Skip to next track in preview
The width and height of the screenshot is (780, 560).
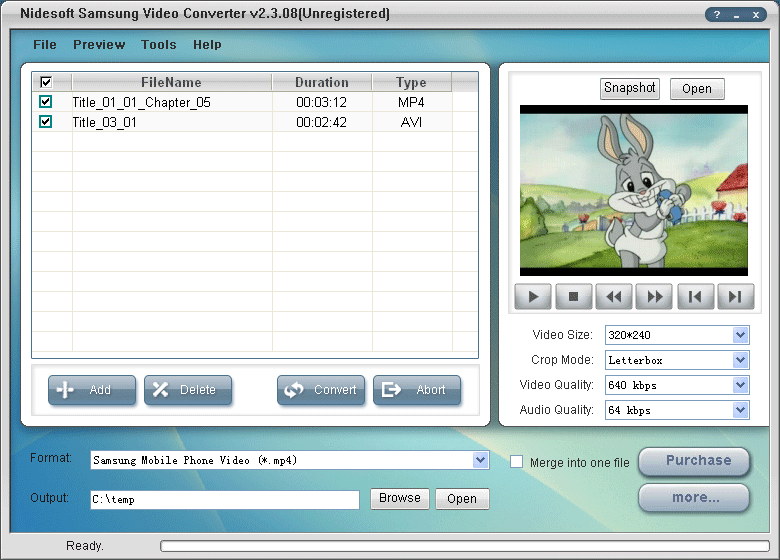pos(736,297)
